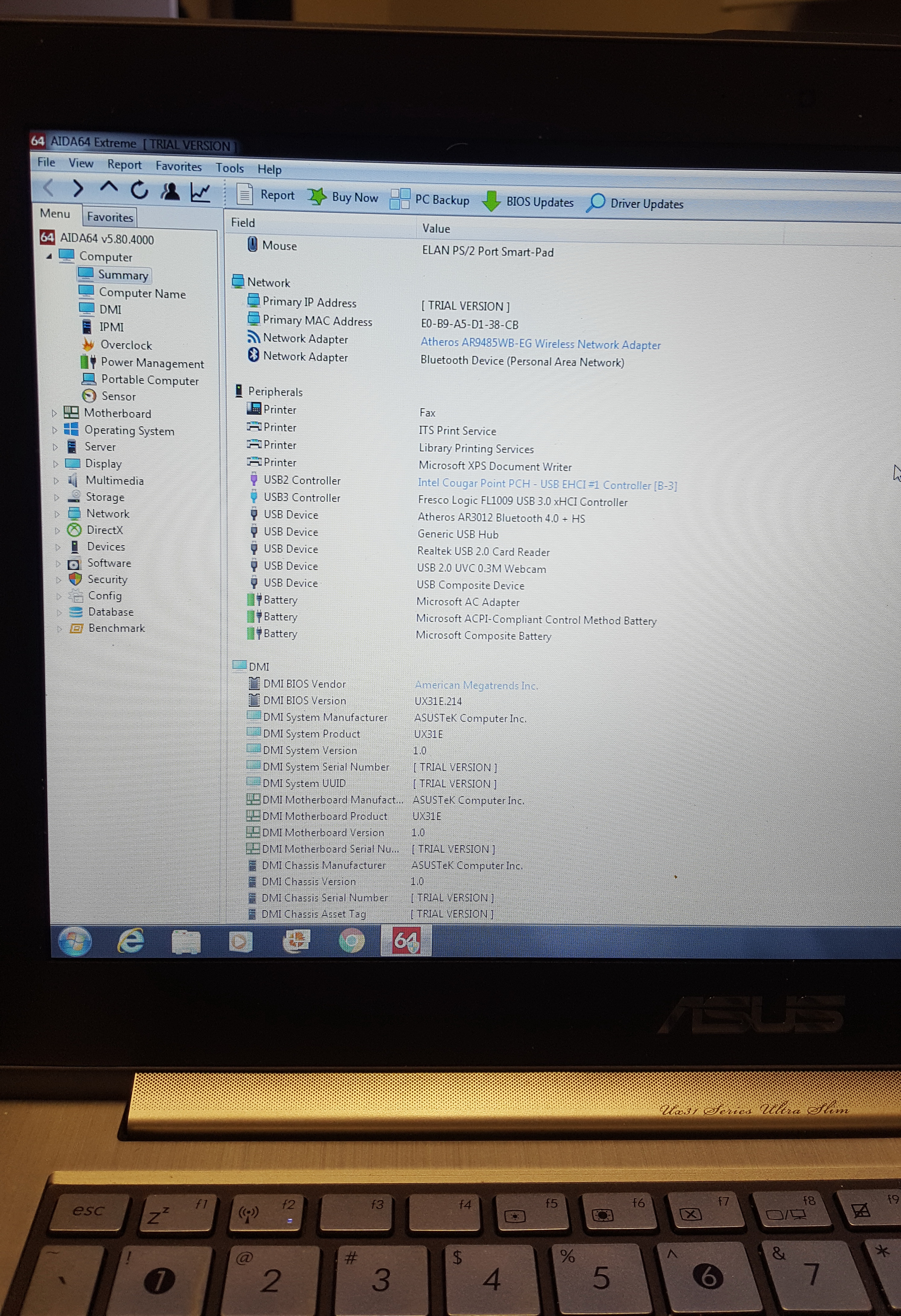Viewport: 901px width, 1316px height.
Task: Refresh the page with the circular arrow icon
Action: click(x=139, y=190)
